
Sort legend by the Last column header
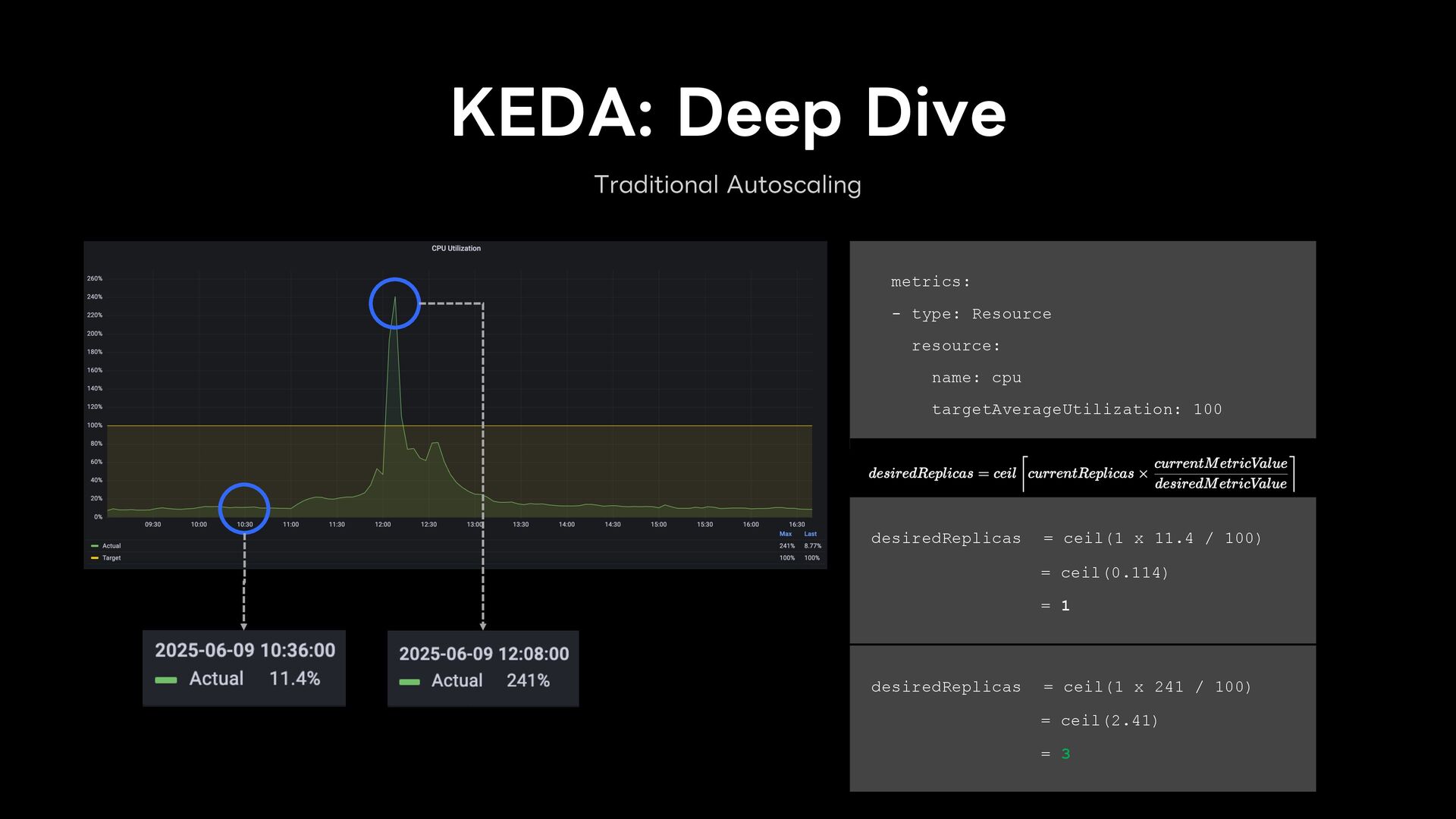tap(811, 534)
